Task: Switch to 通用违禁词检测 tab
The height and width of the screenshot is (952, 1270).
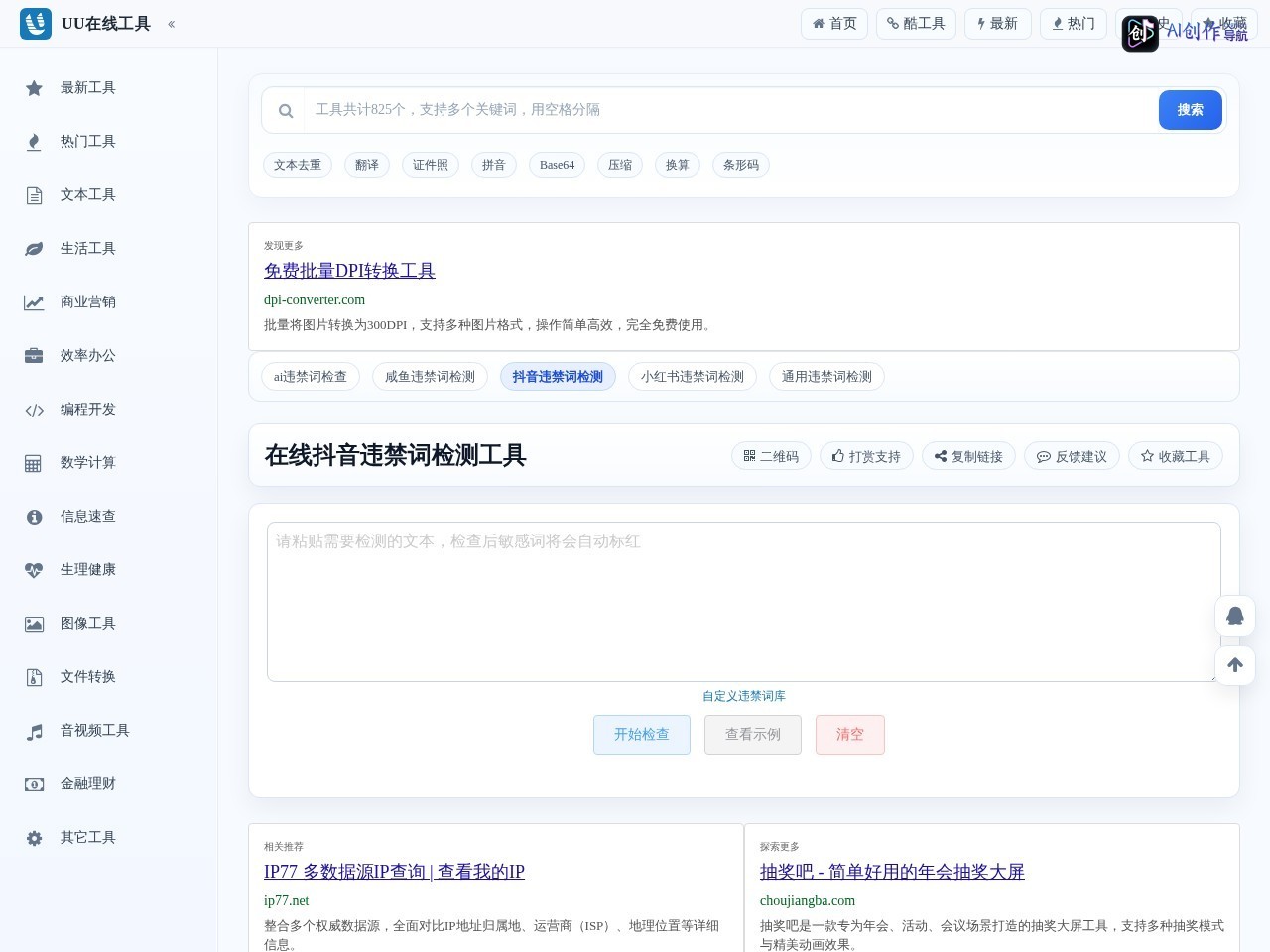Action: click(826, 377)
